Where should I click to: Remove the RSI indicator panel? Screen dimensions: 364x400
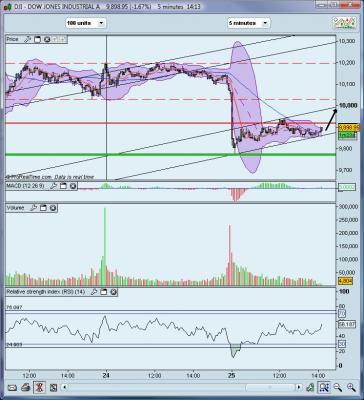click(x=113, y=292)
